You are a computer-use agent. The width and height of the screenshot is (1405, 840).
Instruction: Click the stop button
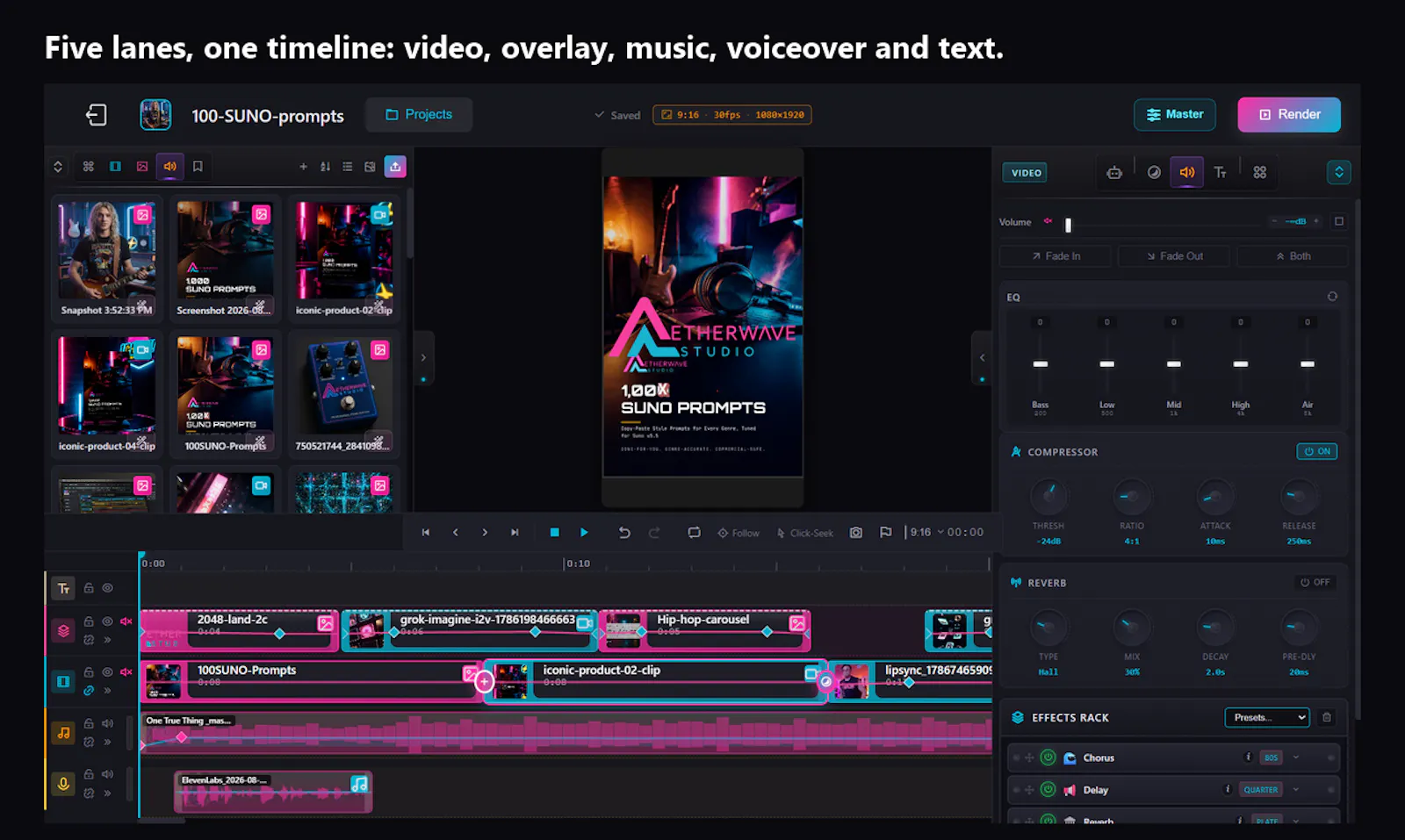(554, 533)
